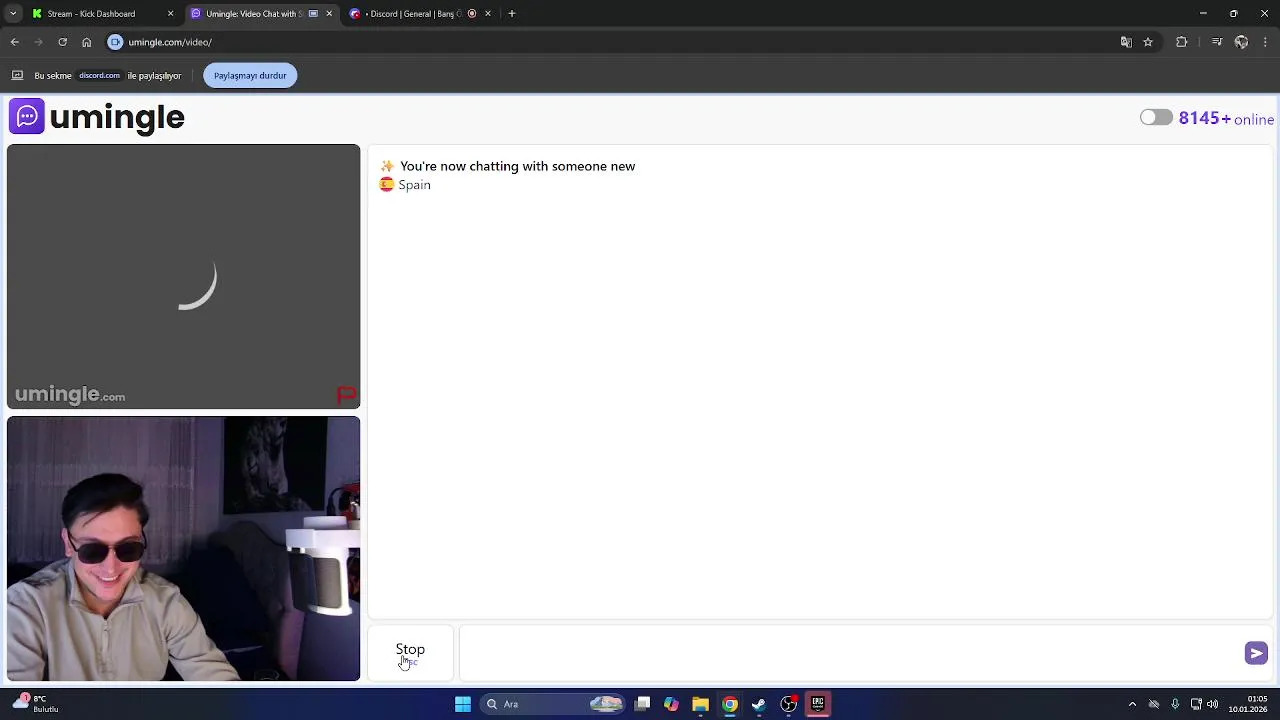The image size is (1280, 720).
Task: Click your own webcam preview
Action: (x=184, y=549)
